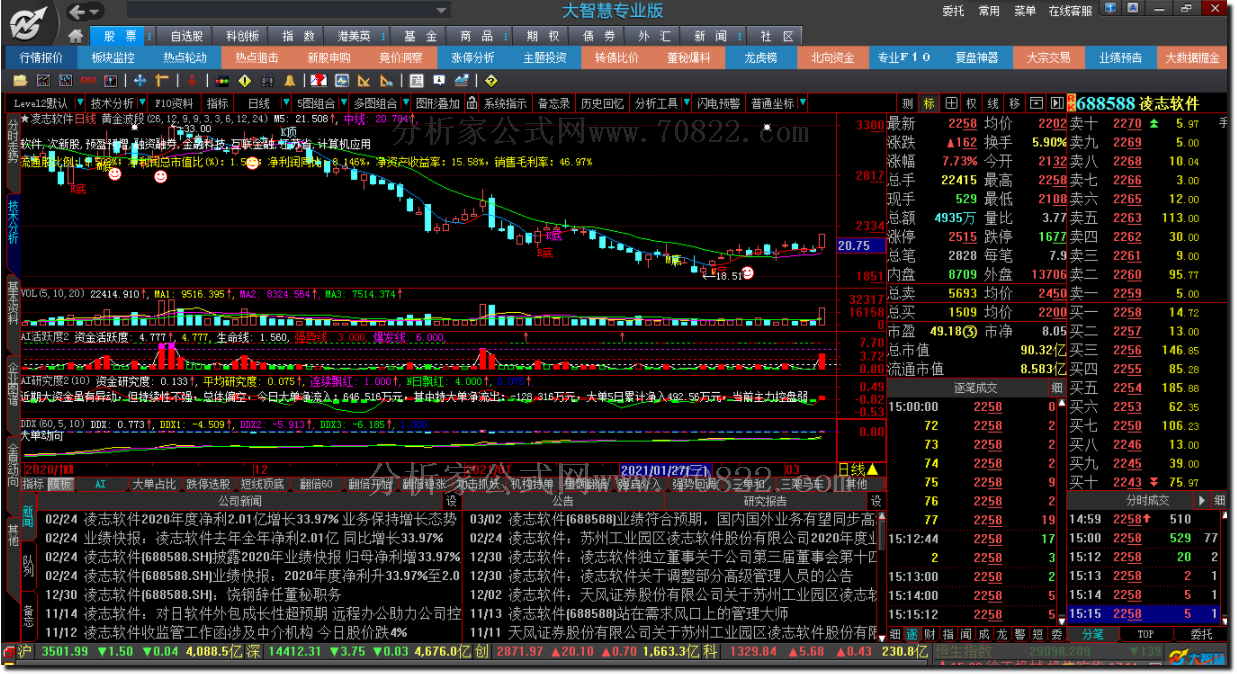Screen dimensions: 1237x674
Task: Click the red pushpin toolbar icon
Action: click(191, 79)
